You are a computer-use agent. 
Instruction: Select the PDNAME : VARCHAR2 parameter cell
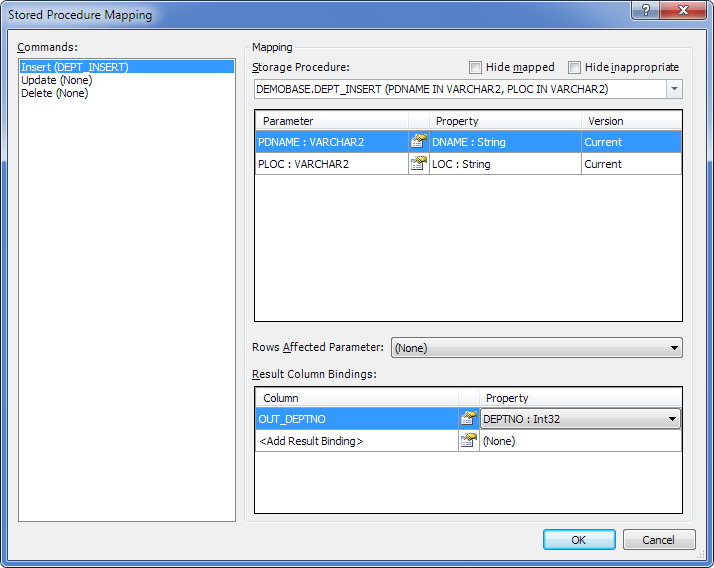[332, 142]
